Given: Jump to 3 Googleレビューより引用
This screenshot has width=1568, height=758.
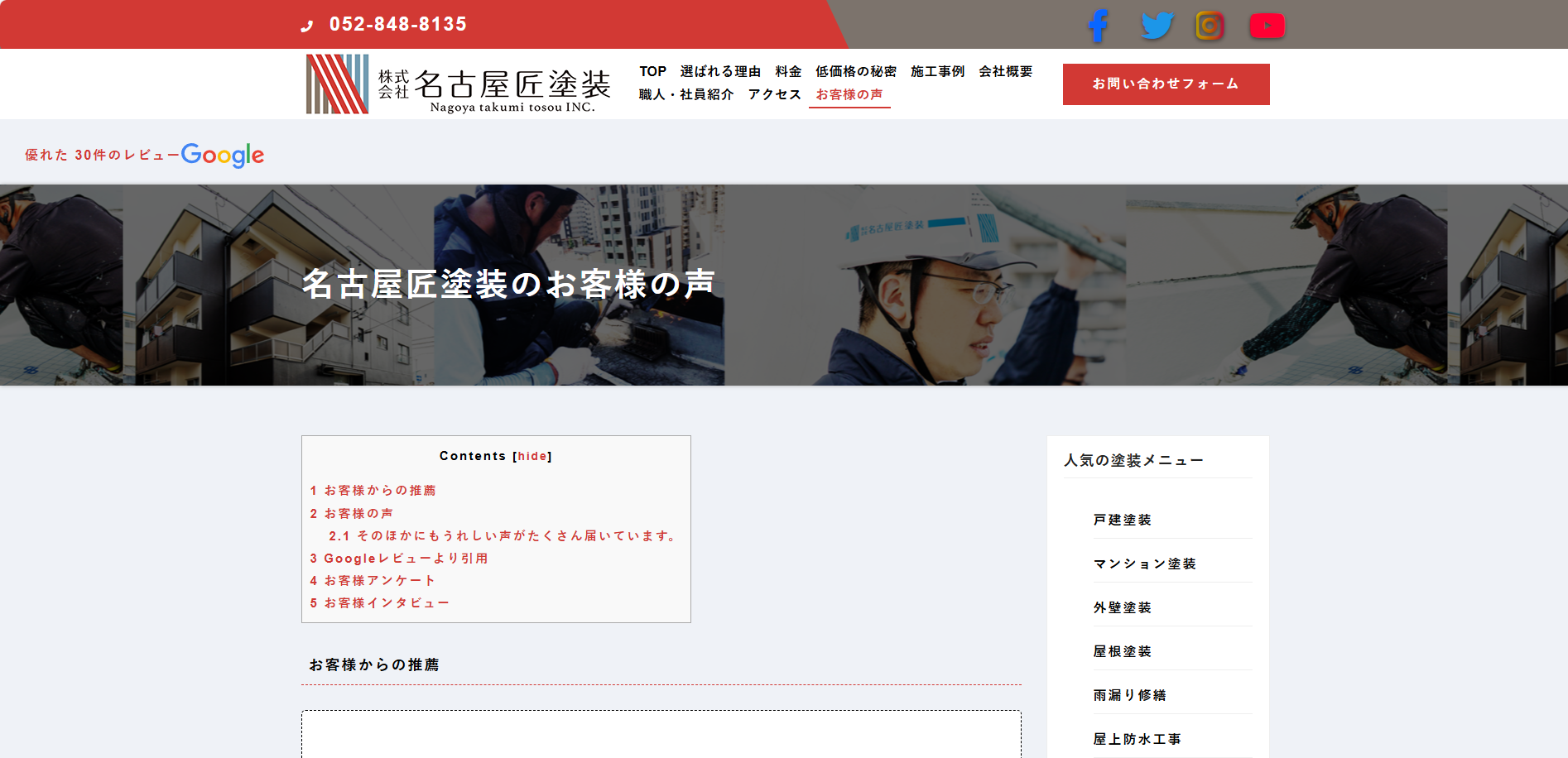Looking at the screenshot, I should point(399,559).
